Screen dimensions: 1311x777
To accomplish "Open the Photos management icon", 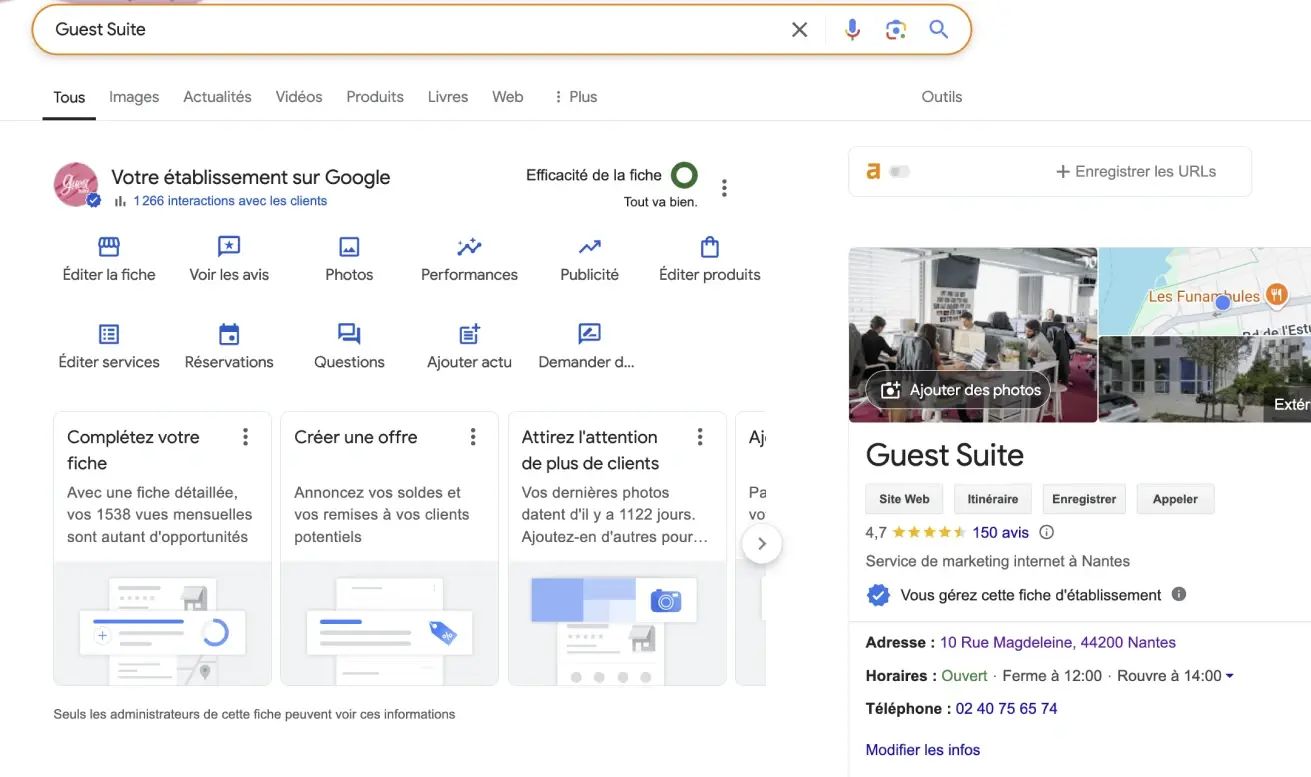I will click(349, 247).
